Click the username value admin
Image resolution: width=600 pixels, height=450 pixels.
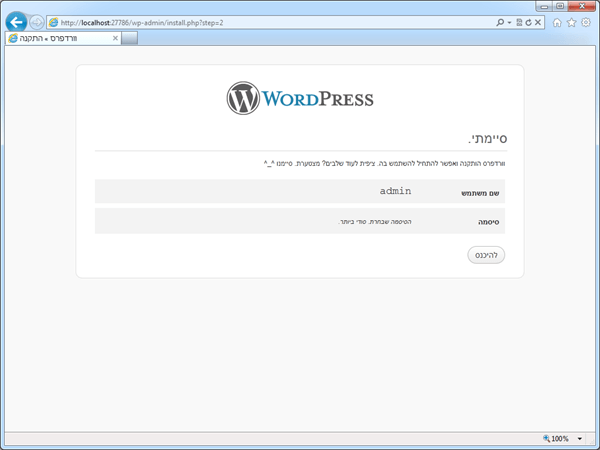pyautogui.click(x=395, y=191)
